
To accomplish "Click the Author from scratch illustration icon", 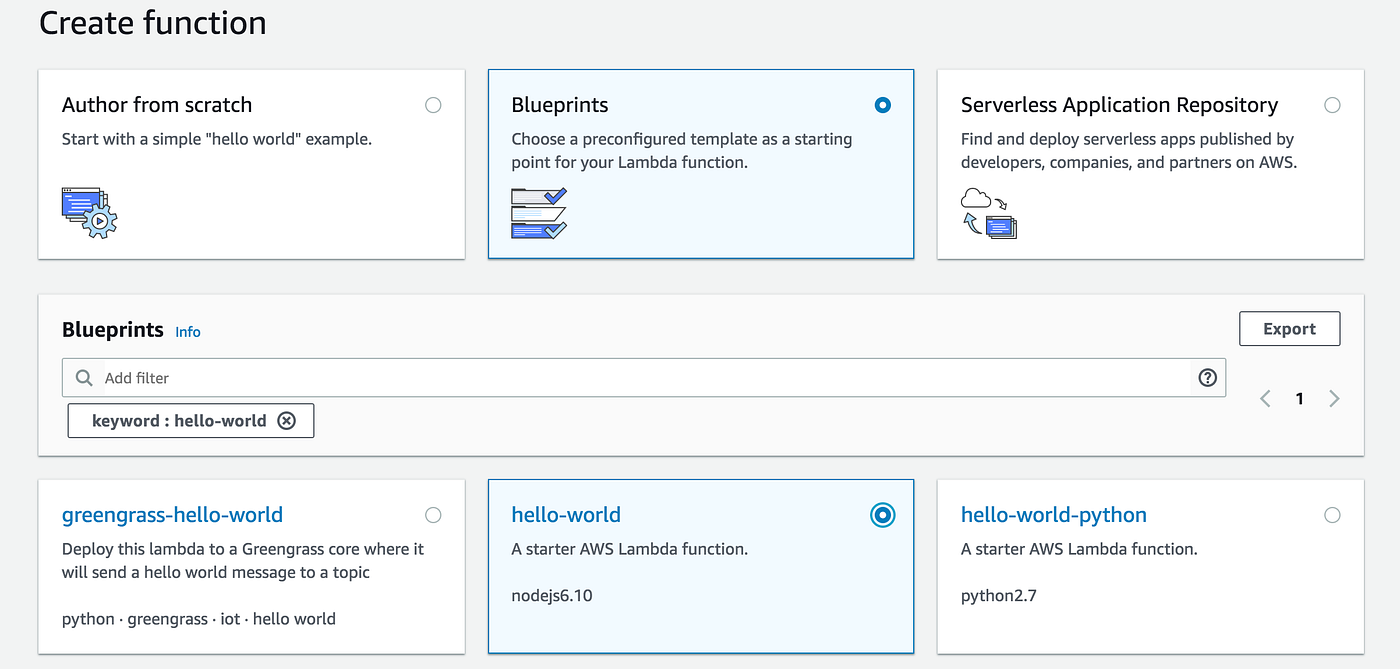I will point(88,212).
